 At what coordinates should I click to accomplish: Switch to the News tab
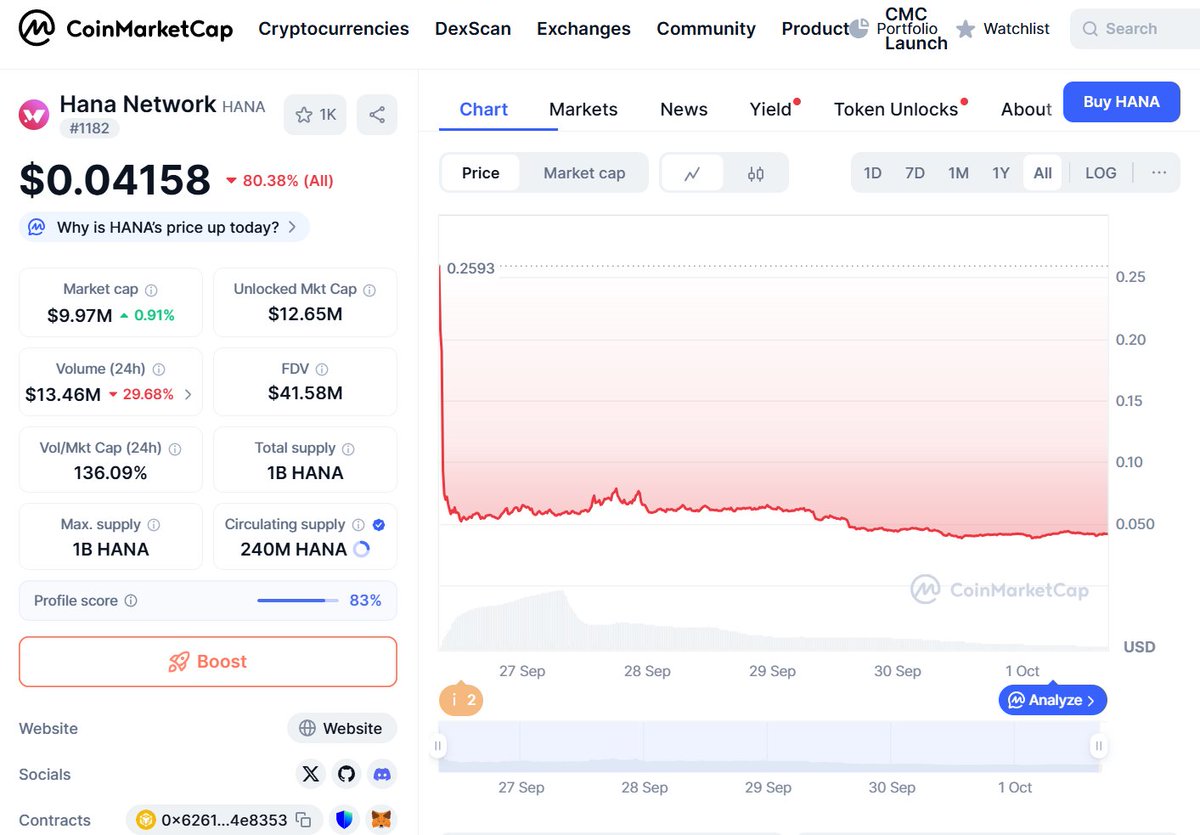coord(684,109)
